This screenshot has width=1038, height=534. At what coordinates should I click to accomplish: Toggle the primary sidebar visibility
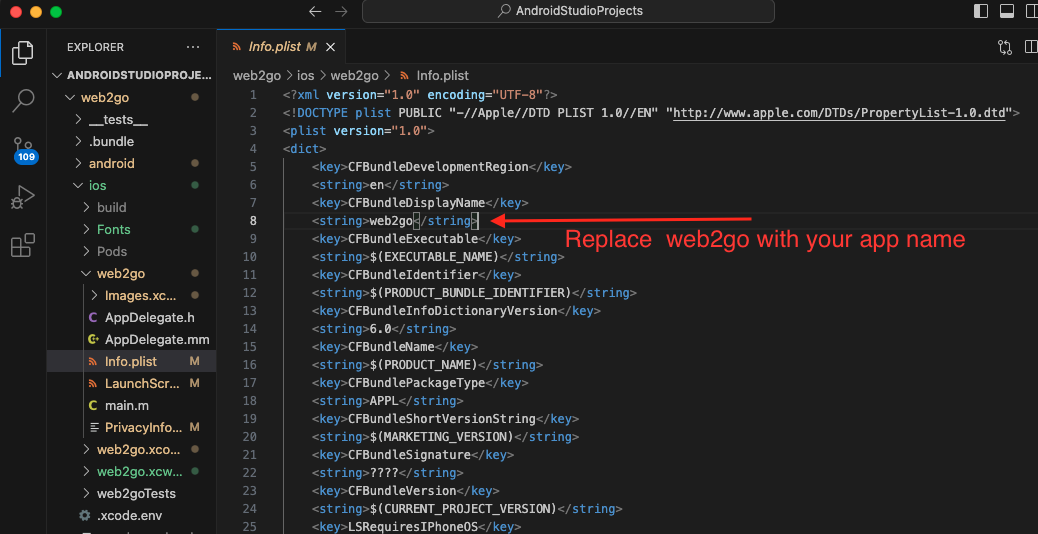[979, 11]
